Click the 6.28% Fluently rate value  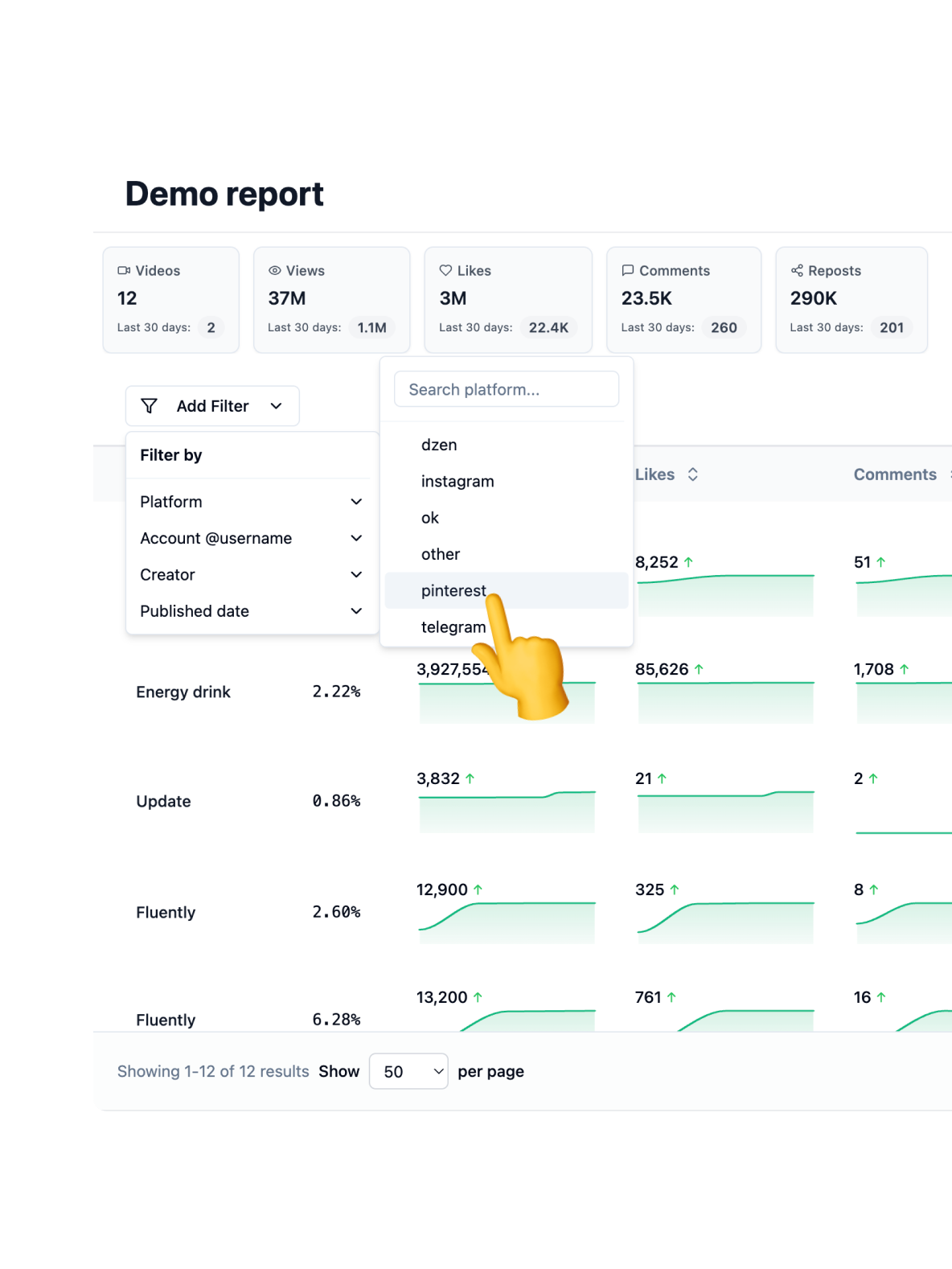[336, 1020]
